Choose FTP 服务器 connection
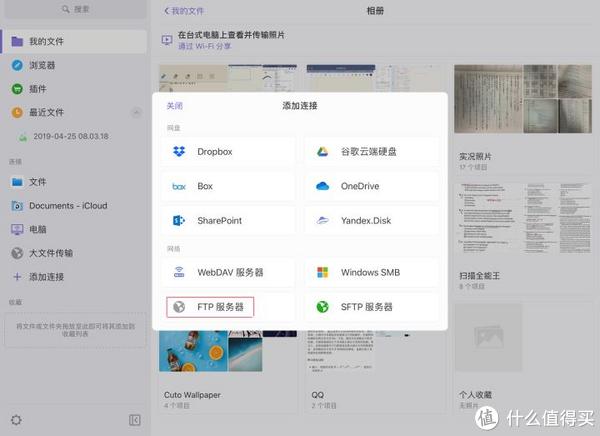 coord(228,307)
